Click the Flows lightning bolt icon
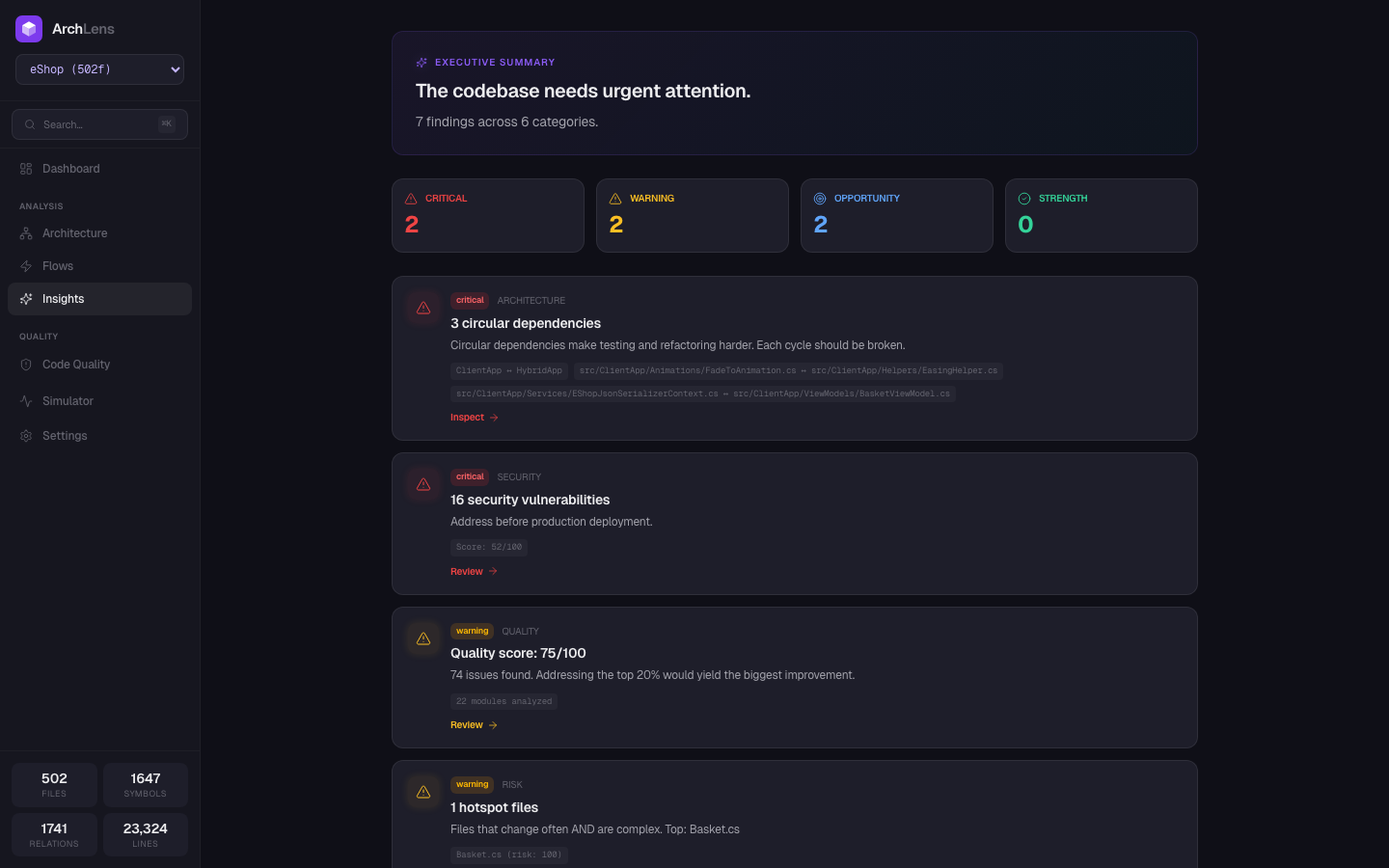 coord(26,266)
